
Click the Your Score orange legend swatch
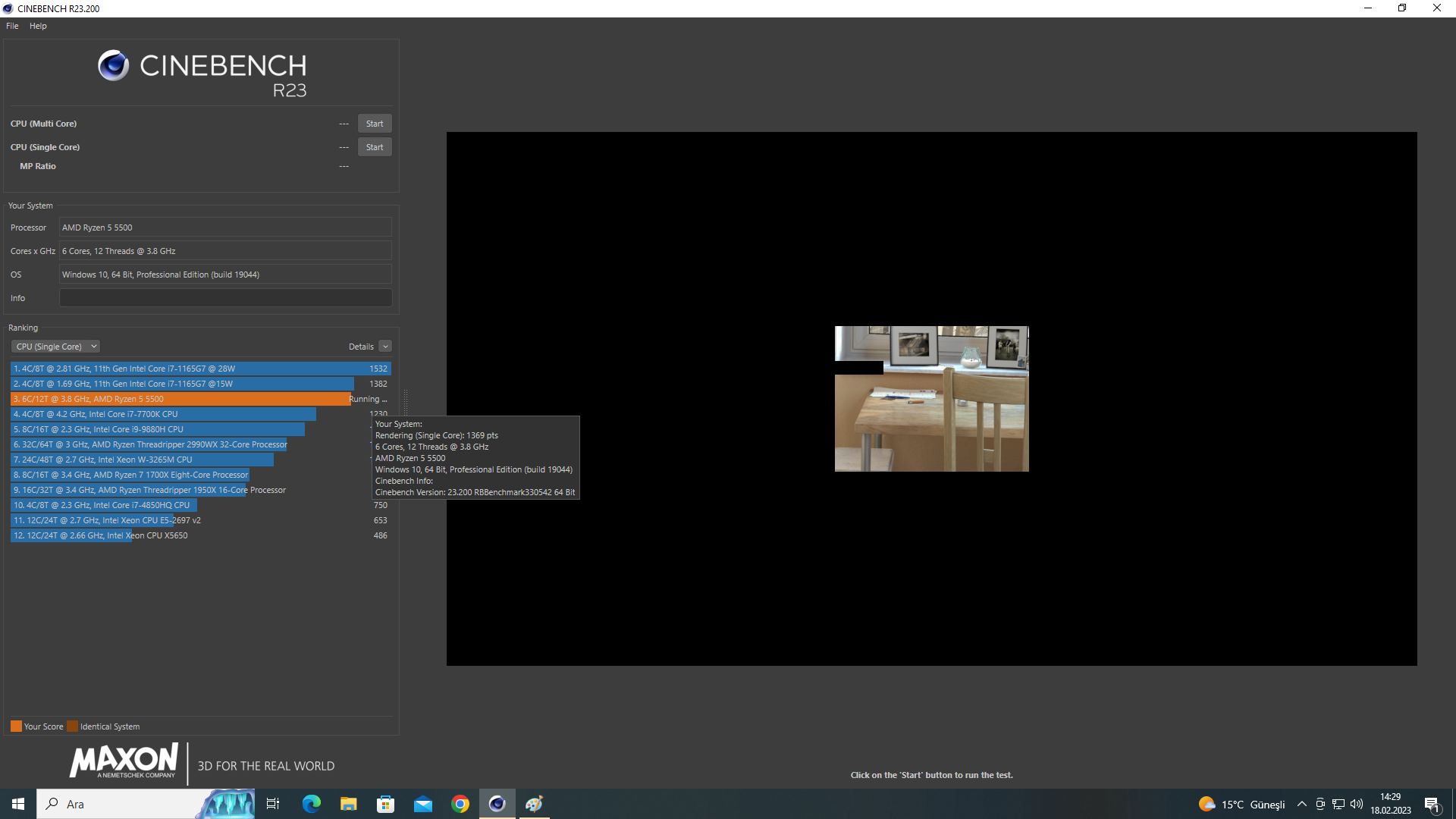click(16, 726)
